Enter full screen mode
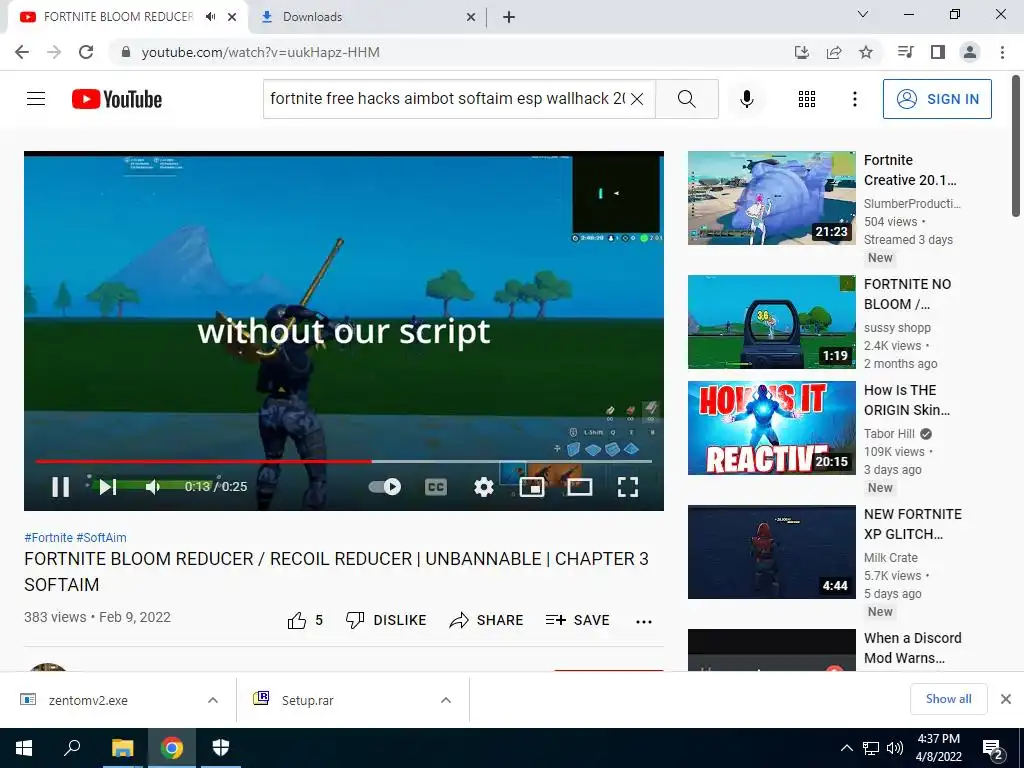The width and height of the screenshot is (1024, 768). click(x=628, y=487)
